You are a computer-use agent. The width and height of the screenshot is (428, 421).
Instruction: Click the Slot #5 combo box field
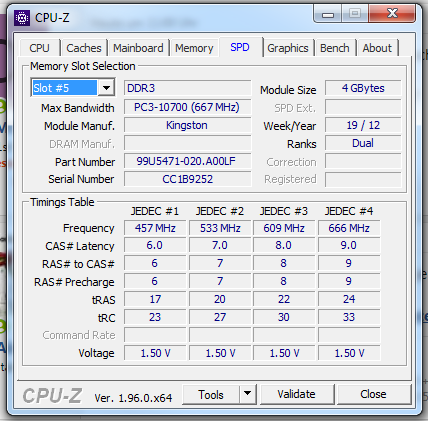pos(73,87)
